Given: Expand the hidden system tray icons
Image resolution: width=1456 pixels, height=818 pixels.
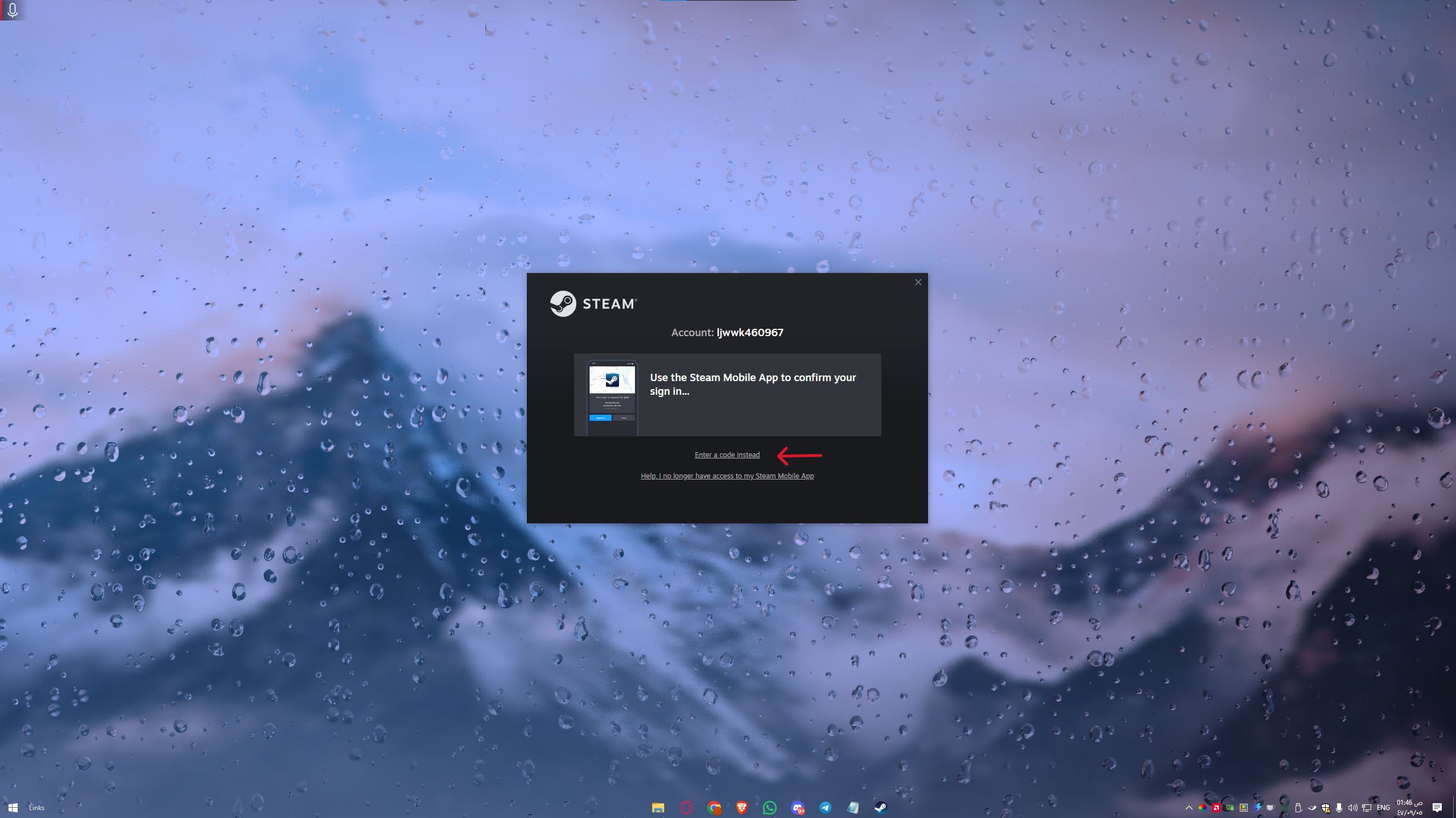Looking at the screenshot, I should [x=1189, y=807].
